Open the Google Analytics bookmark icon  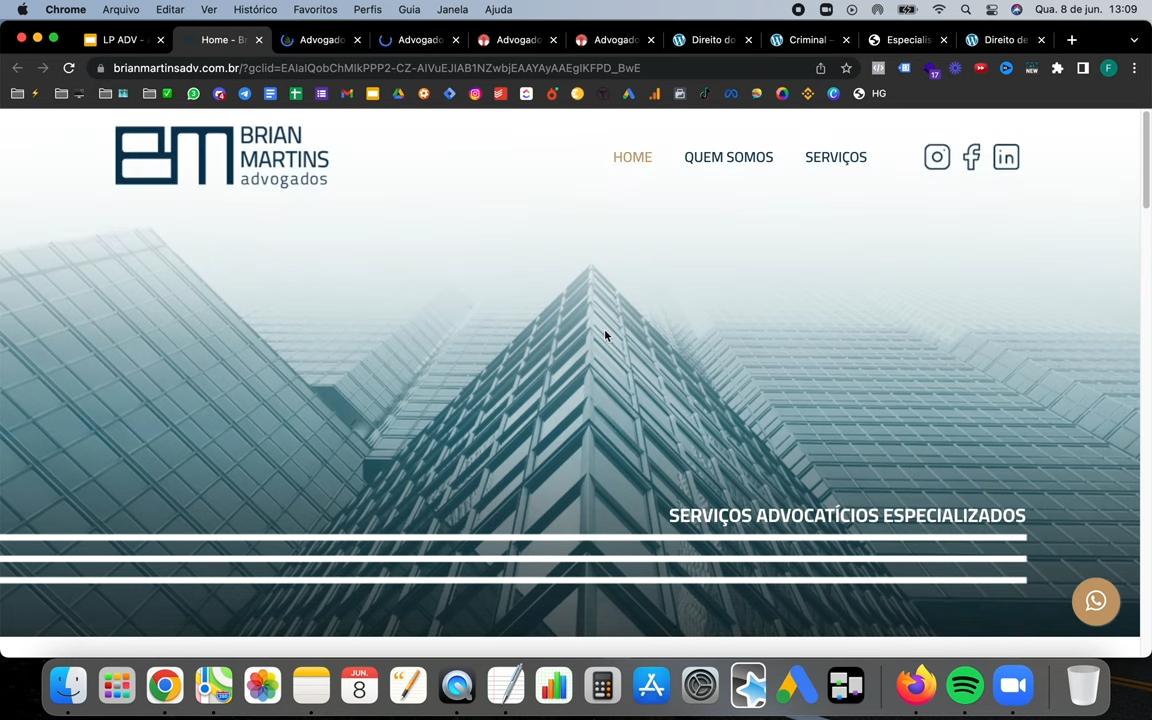[x=654, y=93]
